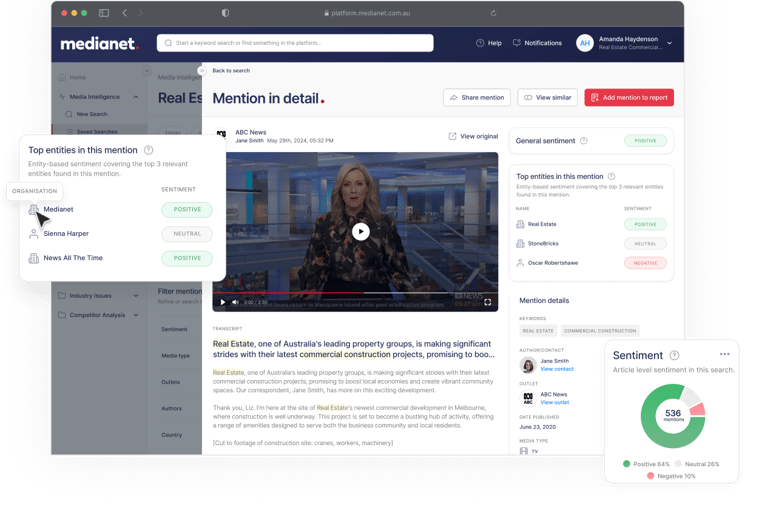Click the COMMERCIAL CONSTRUCTION keyword tag

point(600,331)
